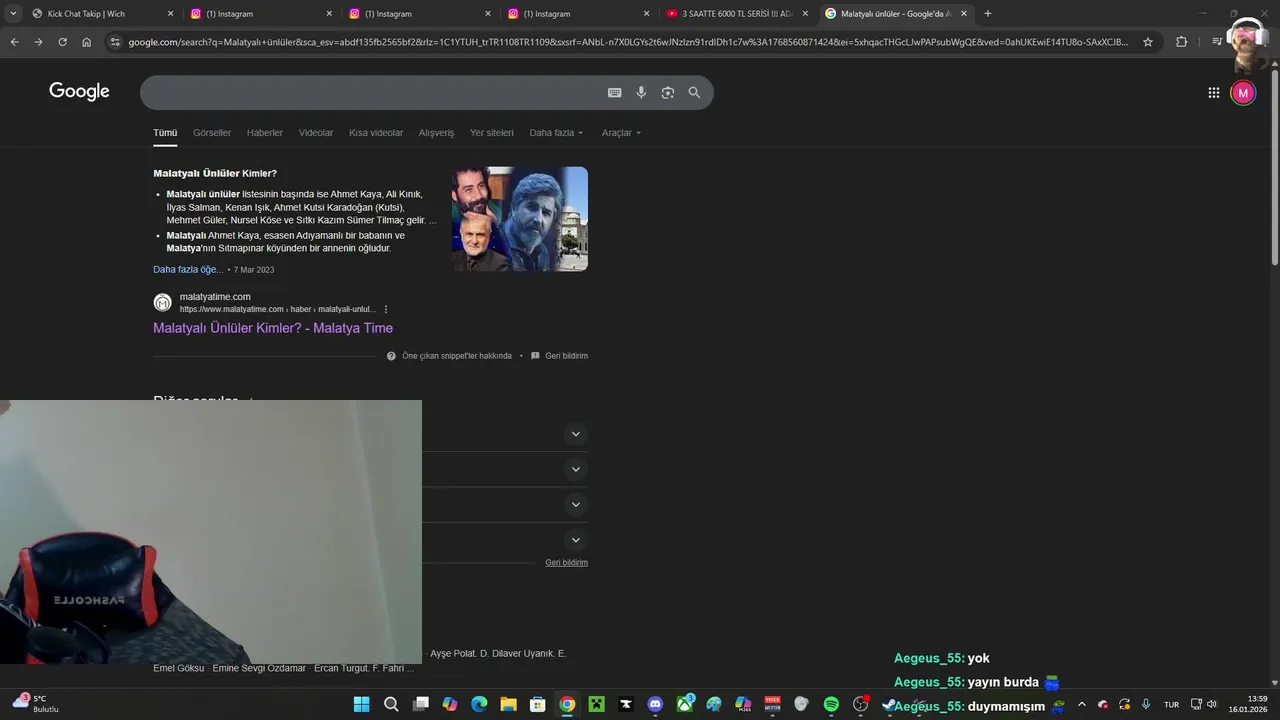Open Microsoft Store from the taskbar
The width and height of the screenshot is (1280, 720).
point(537,704)
